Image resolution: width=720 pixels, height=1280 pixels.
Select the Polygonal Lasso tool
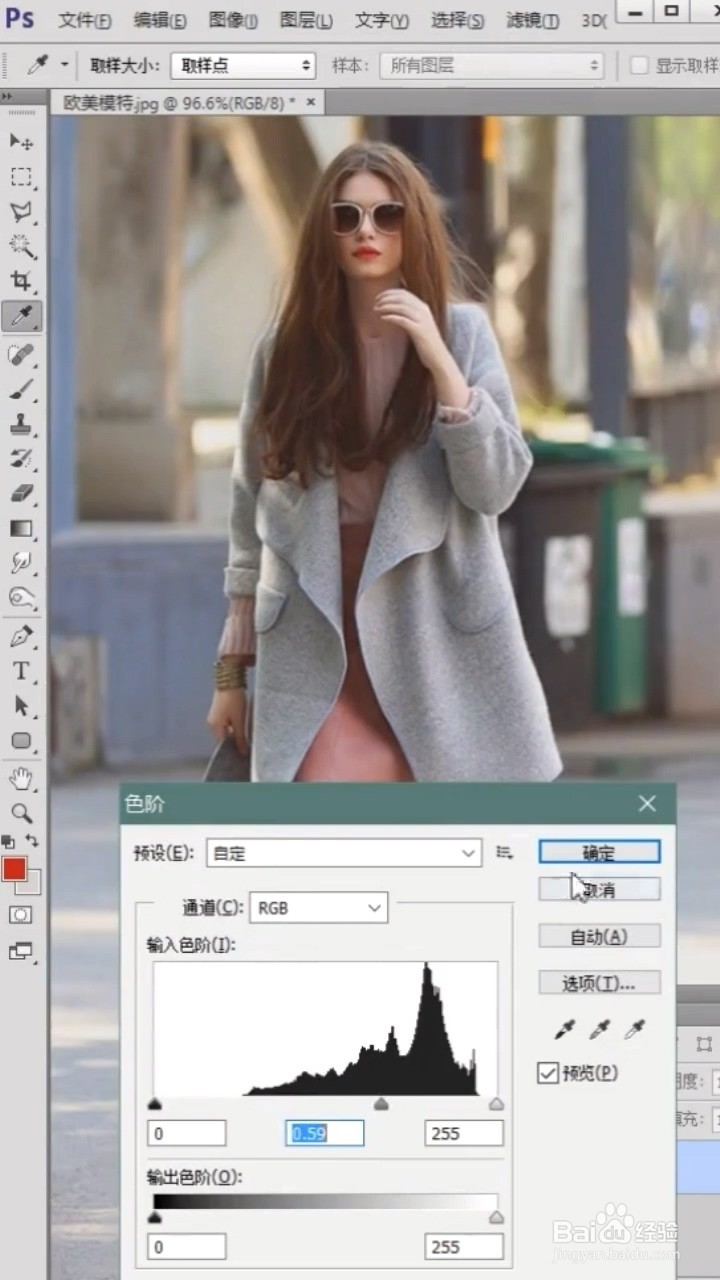pos(21,212)
